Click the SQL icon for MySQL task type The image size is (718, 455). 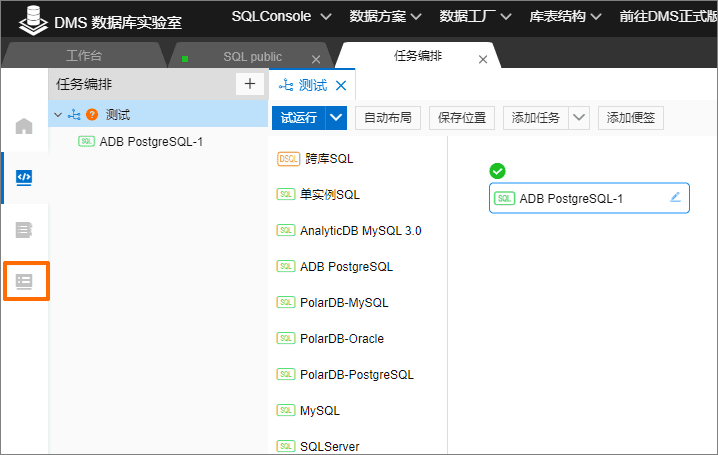(286, 410)
